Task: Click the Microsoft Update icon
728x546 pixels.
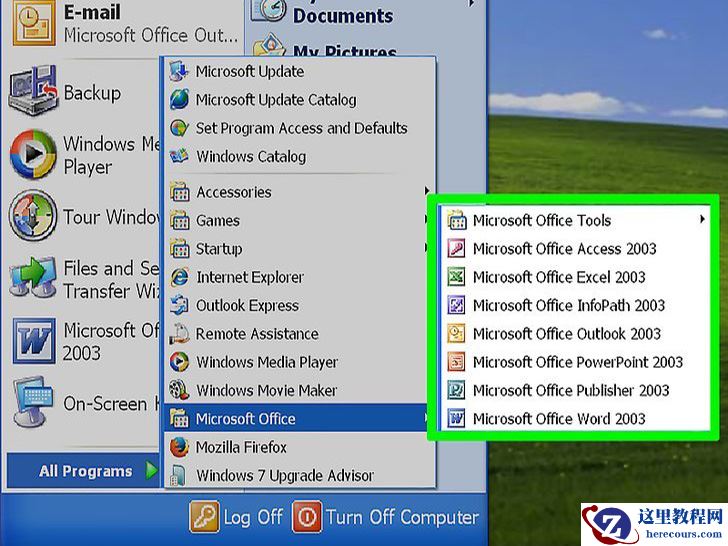Action: 179,72
